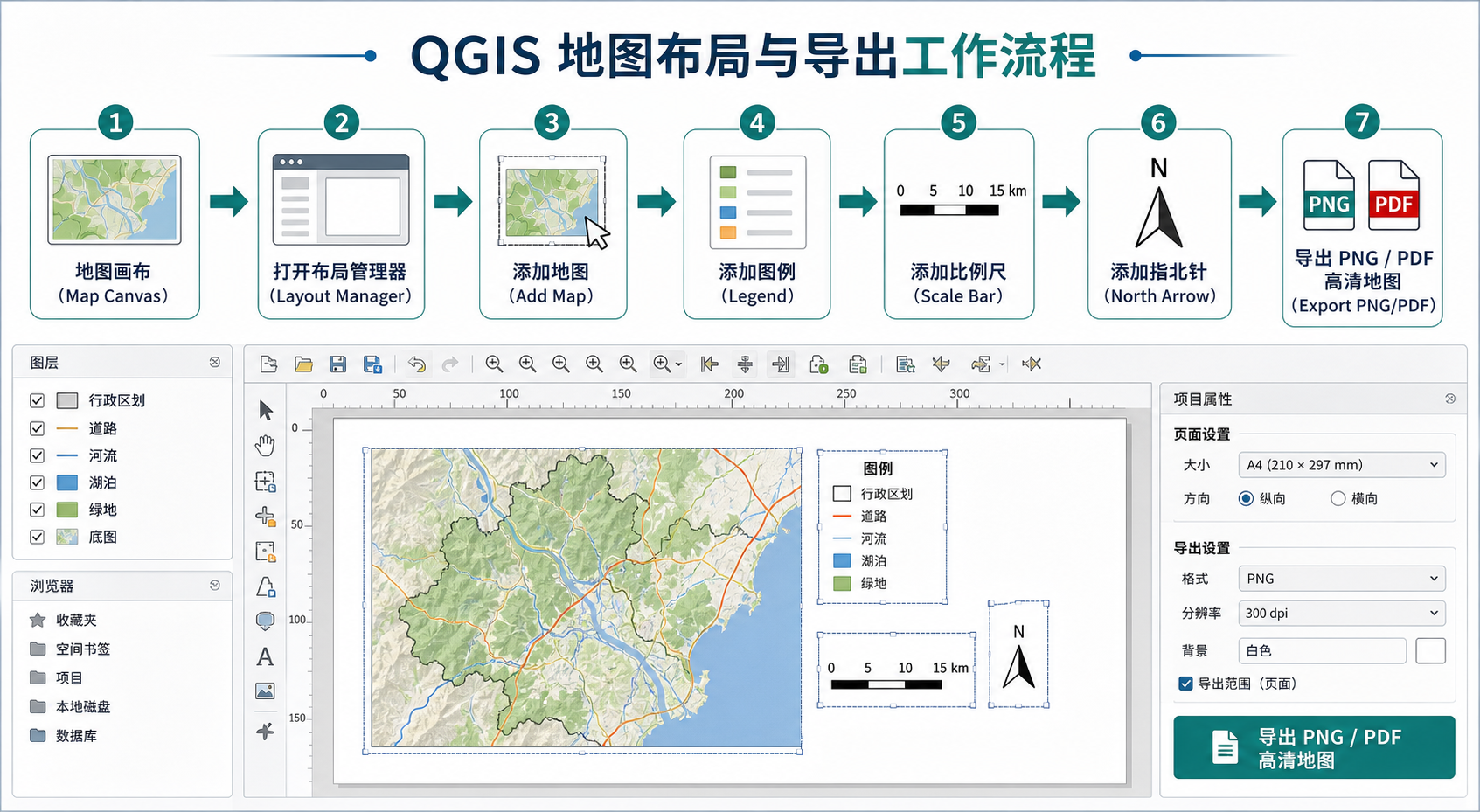1480x812 pixels.
Task: Uncheck the 行政区划 layer checkbox
Action: (37, 400)
